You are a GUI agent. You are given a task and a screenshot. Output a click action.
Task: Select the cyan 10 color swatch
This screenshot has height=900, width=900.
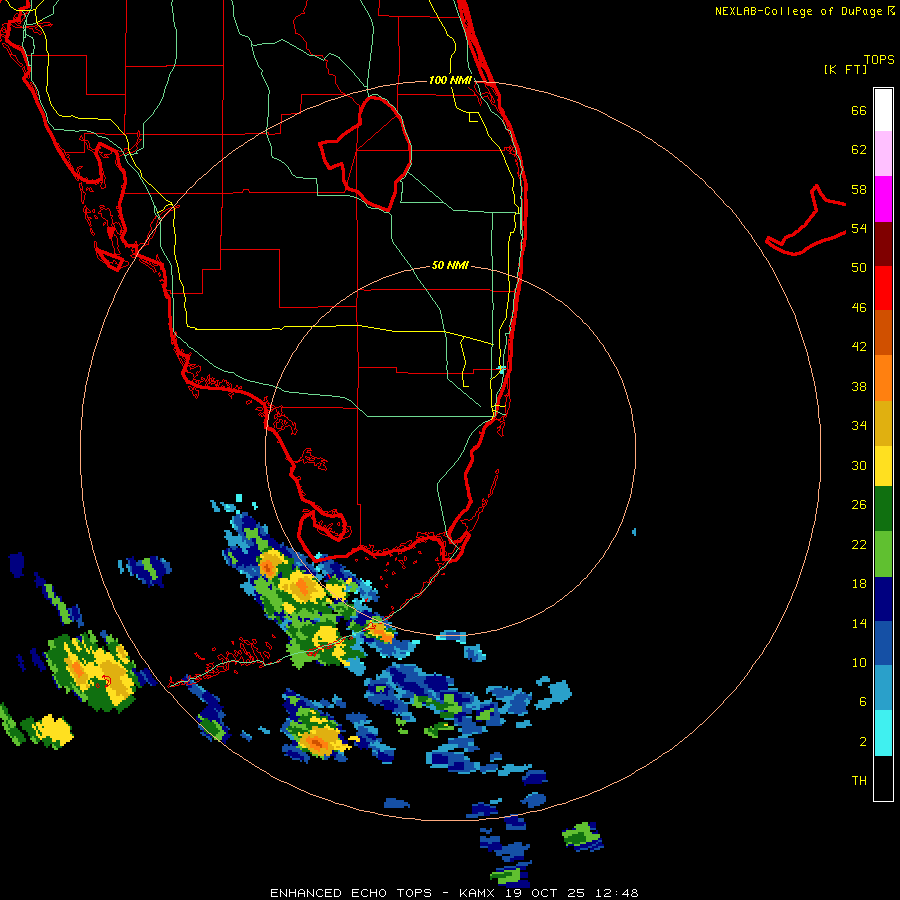click(883, 733)
